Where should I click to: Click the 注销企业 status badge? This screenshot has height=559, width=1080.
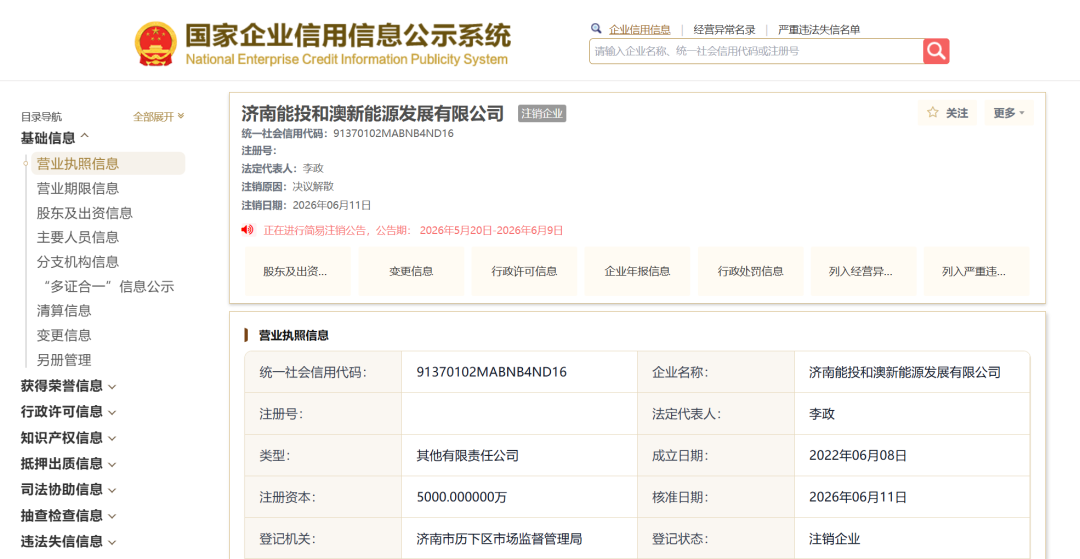click(542, 114)
